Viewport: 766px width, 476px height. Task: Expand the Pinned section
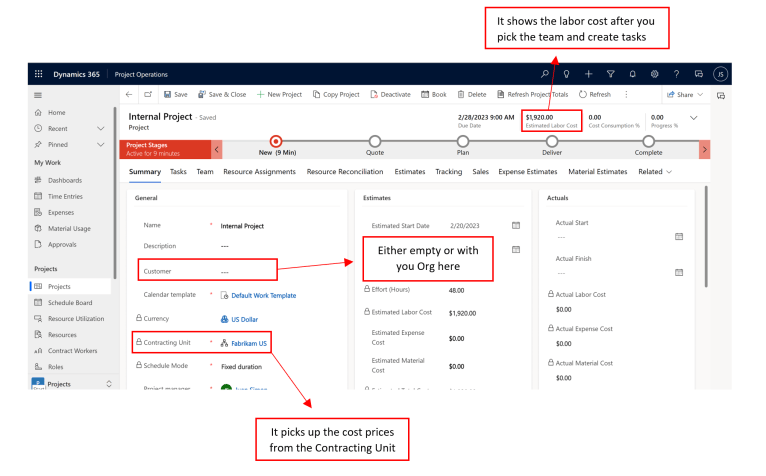(101, 145)
